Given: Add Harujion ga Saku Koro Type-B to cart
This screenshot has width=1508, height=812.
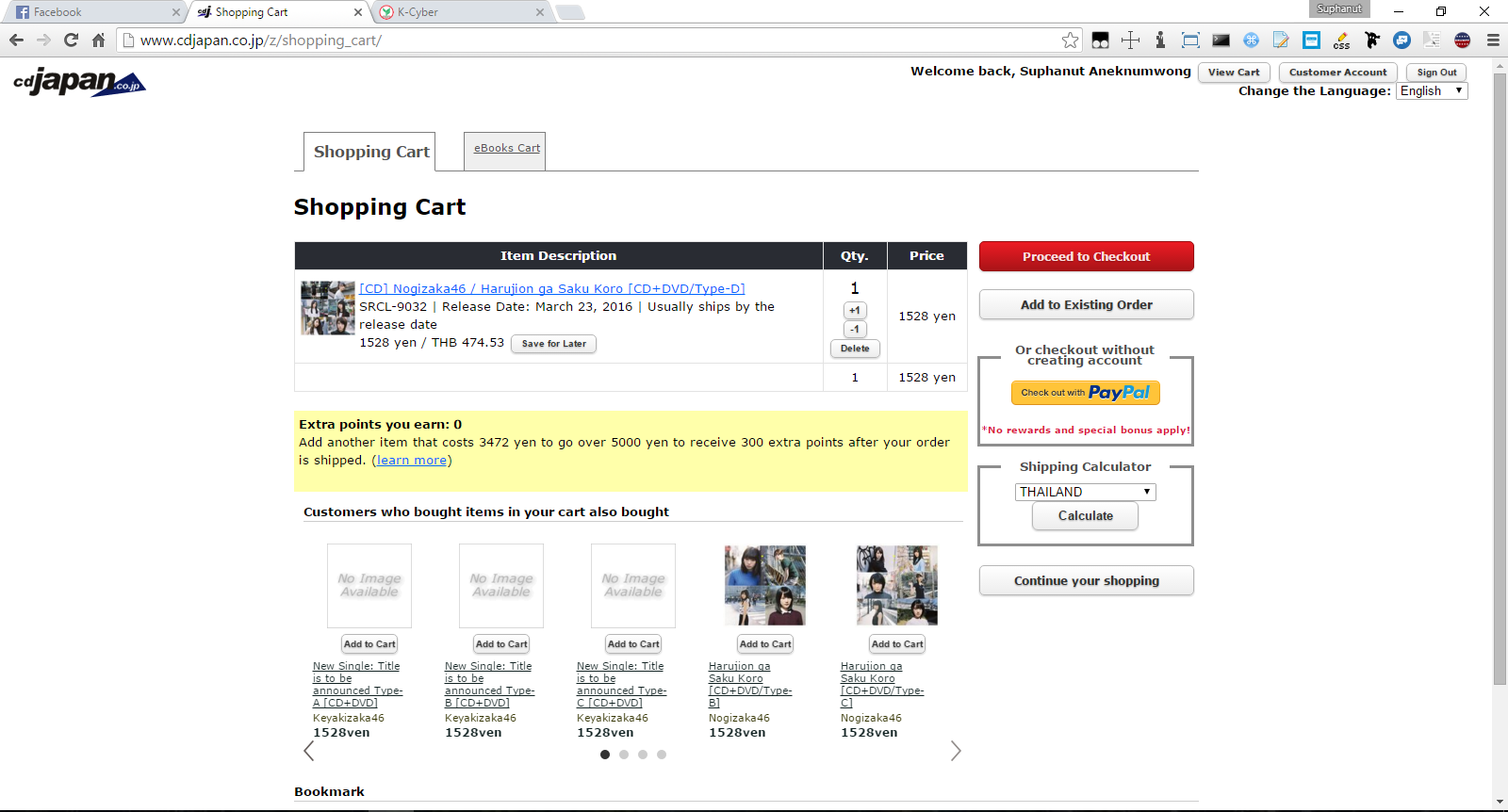Looking at the screenshot, I should tap(765, 644).
